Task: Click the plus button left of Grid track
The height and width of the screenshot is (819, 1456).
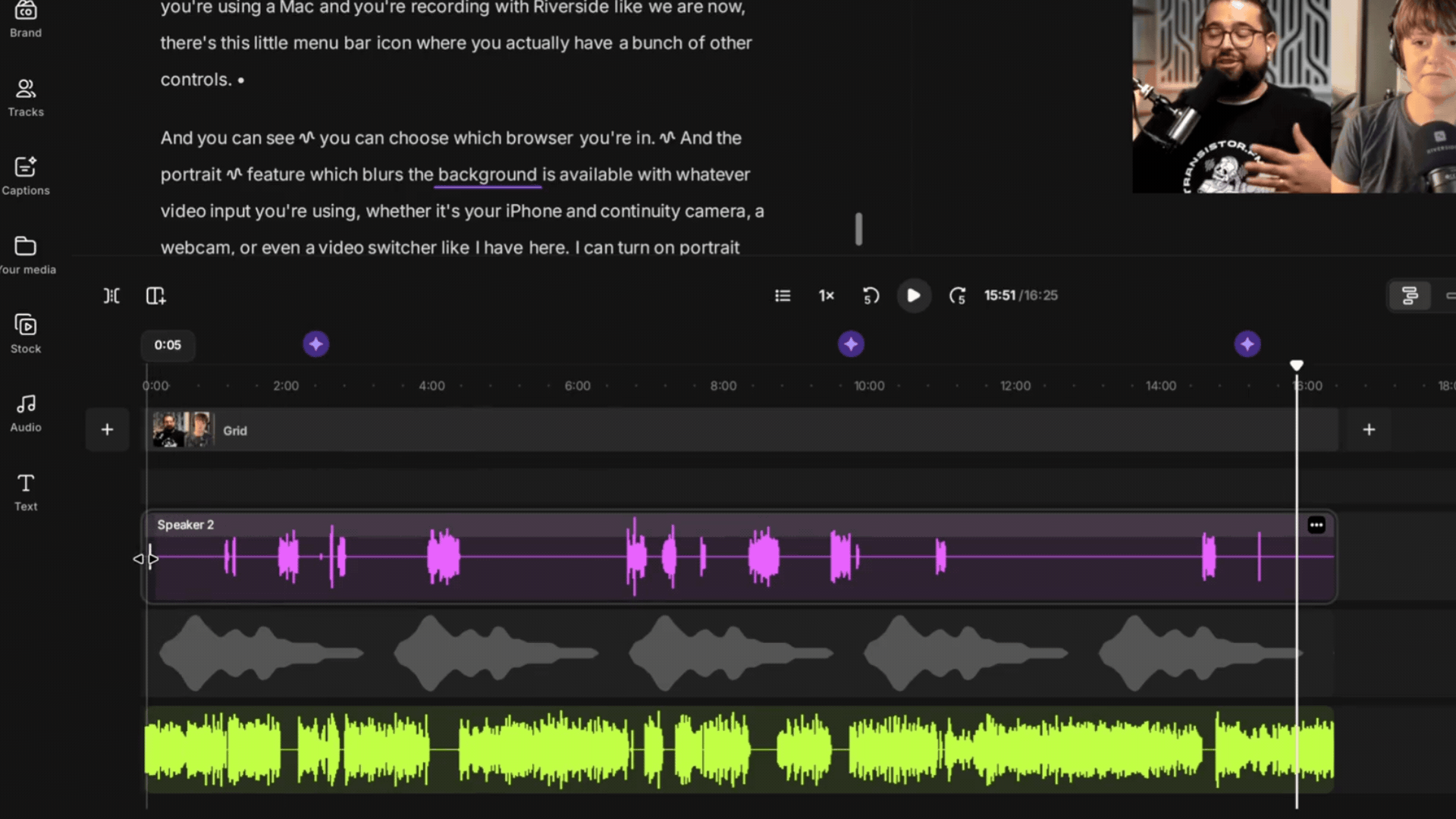Action: (x=108, y=430)
